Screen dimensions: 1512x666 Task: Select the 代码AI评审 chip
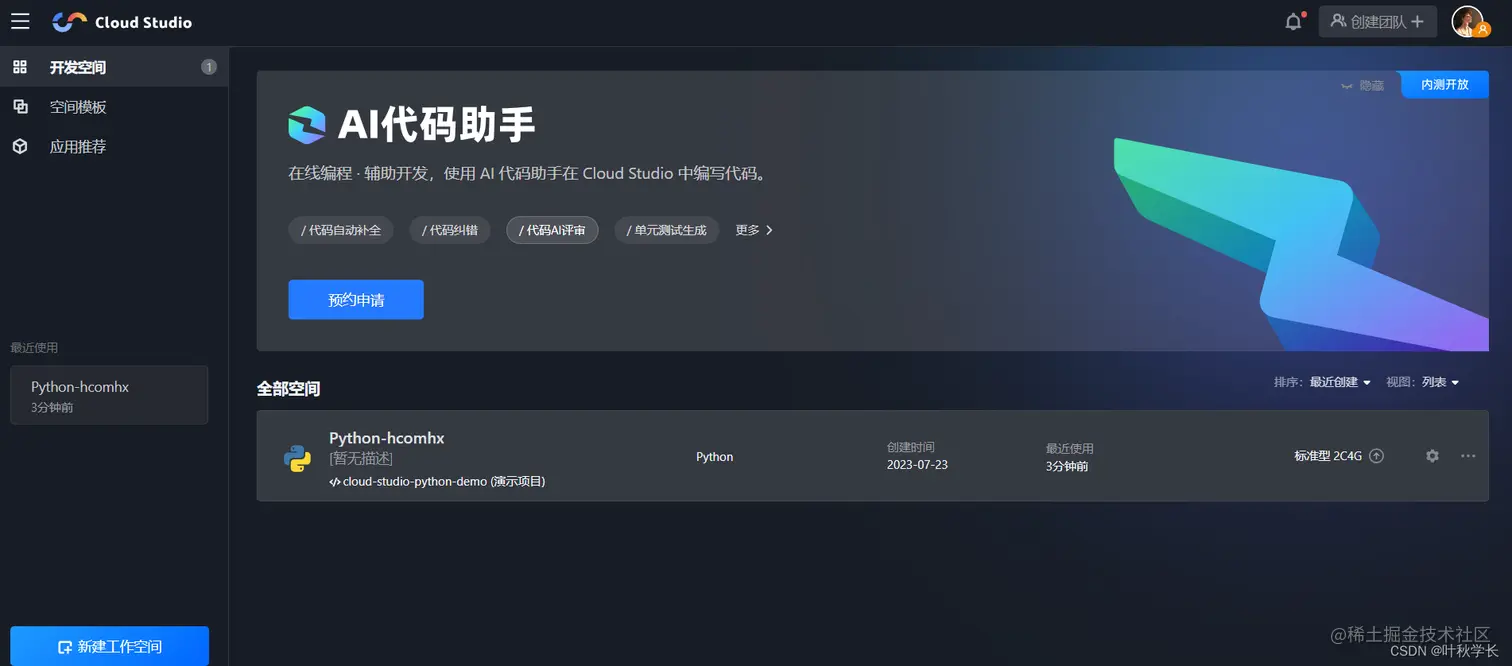(x=552, y=231)
